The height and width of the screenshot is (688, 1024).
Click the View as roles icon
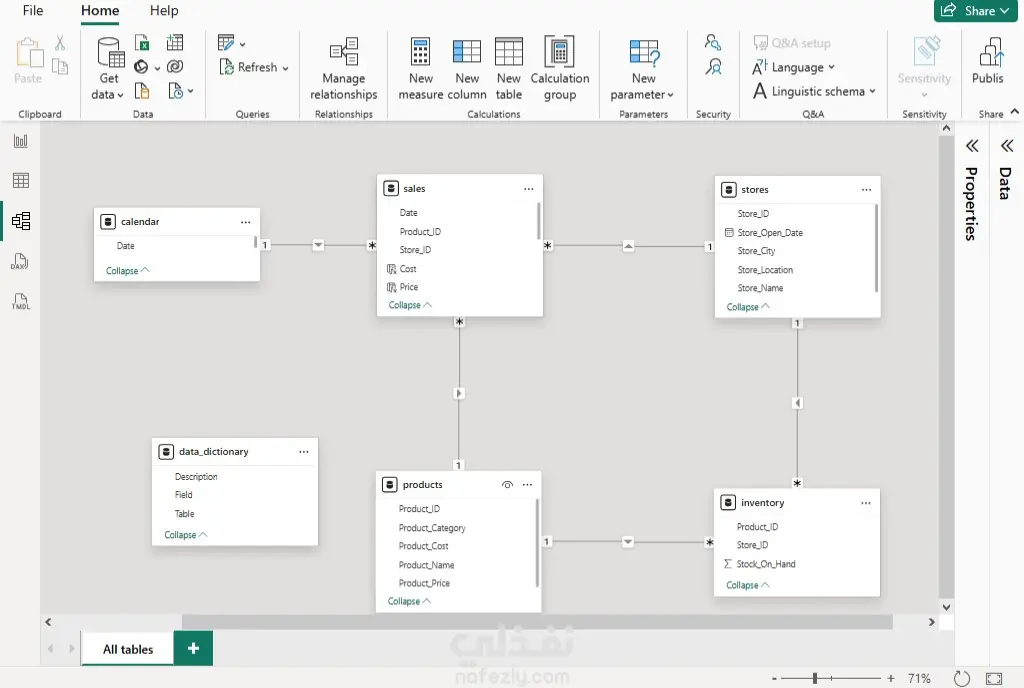tap(713, 67)
